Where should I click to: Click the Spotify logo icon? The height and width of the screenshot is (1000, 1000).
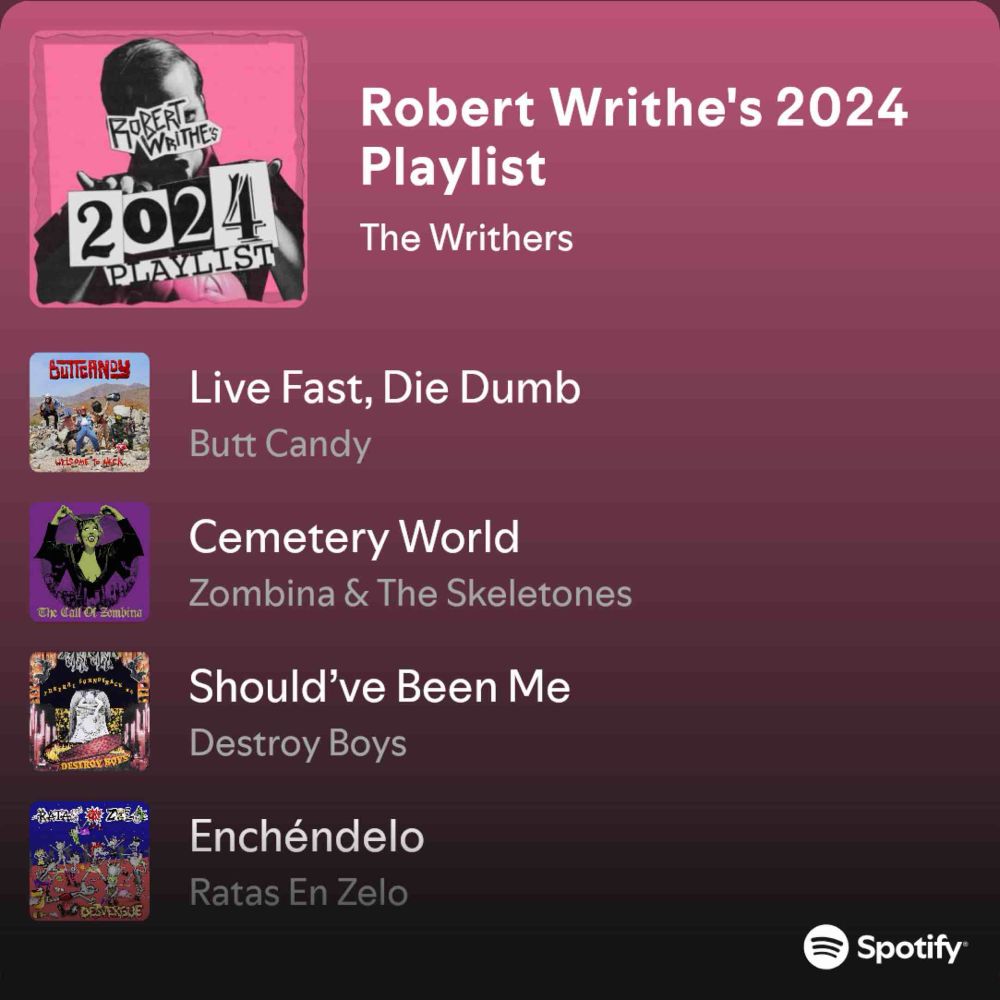tap(826, 947)
